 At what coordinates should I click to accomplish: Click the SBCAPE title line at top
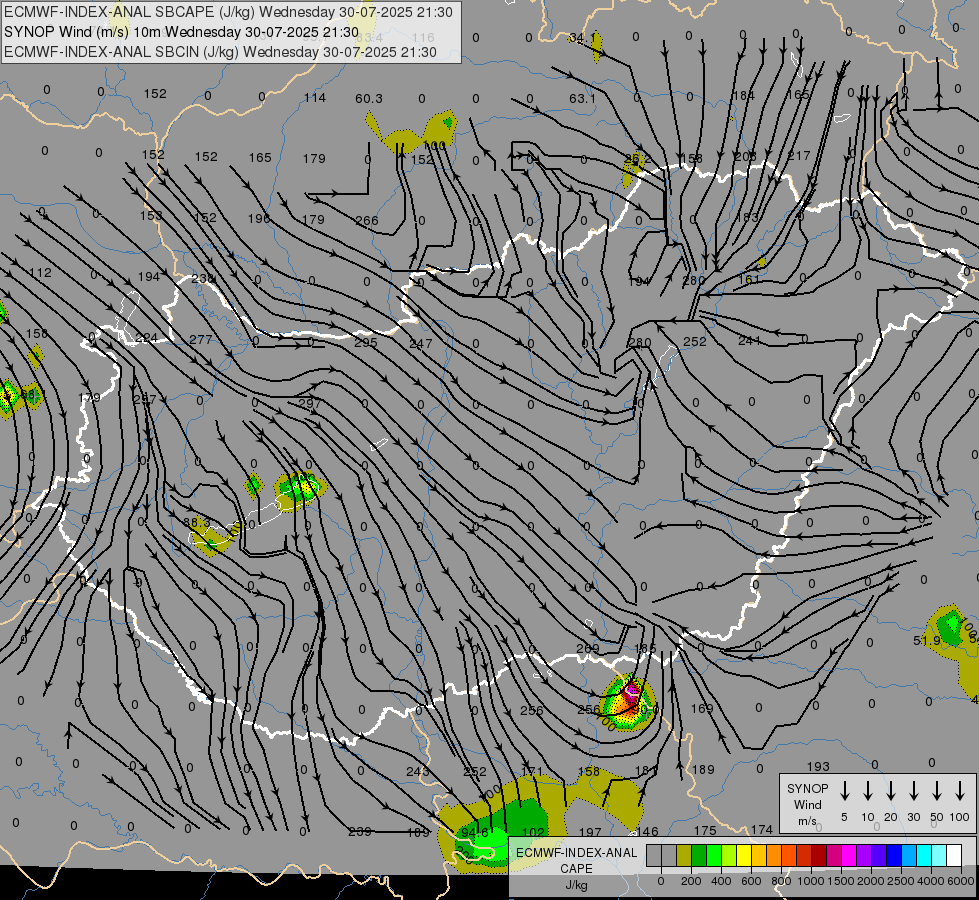(x=228, y=12)
